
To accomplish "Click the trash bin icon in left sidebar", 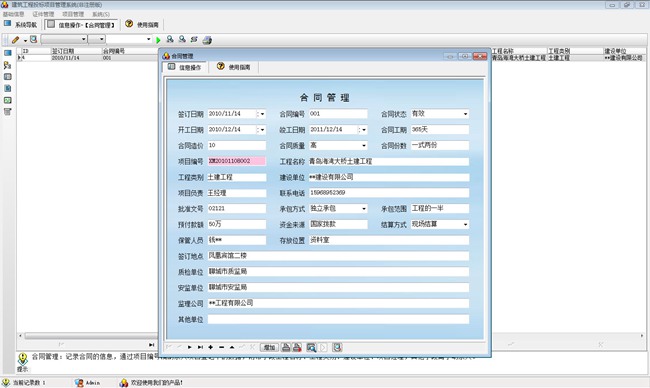I will [7, 112].
